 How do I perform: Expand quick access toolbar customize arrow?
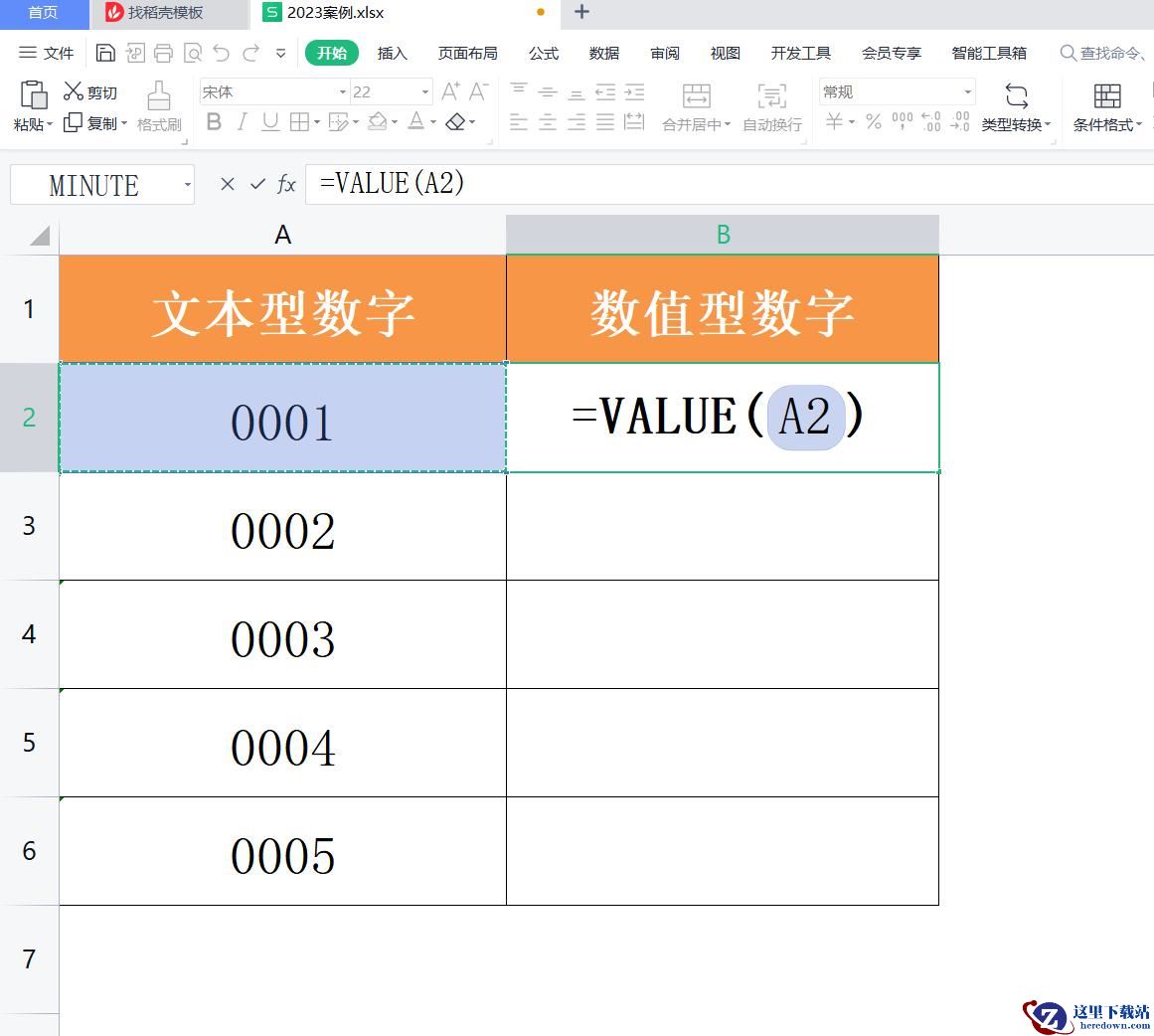280,53
